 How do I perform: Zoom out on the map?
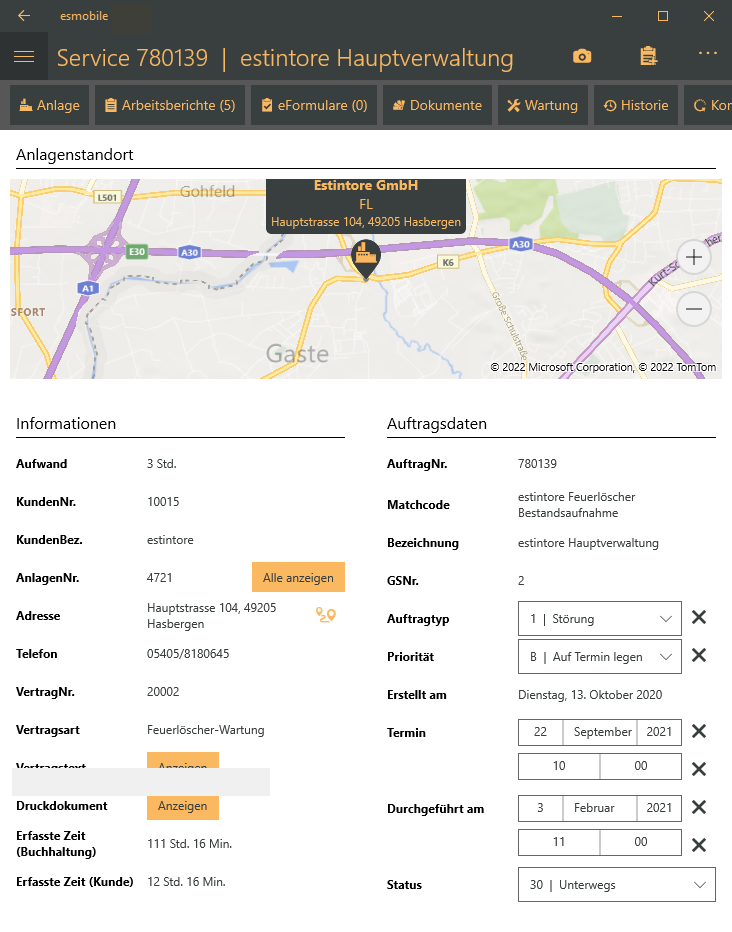[694, 310]
